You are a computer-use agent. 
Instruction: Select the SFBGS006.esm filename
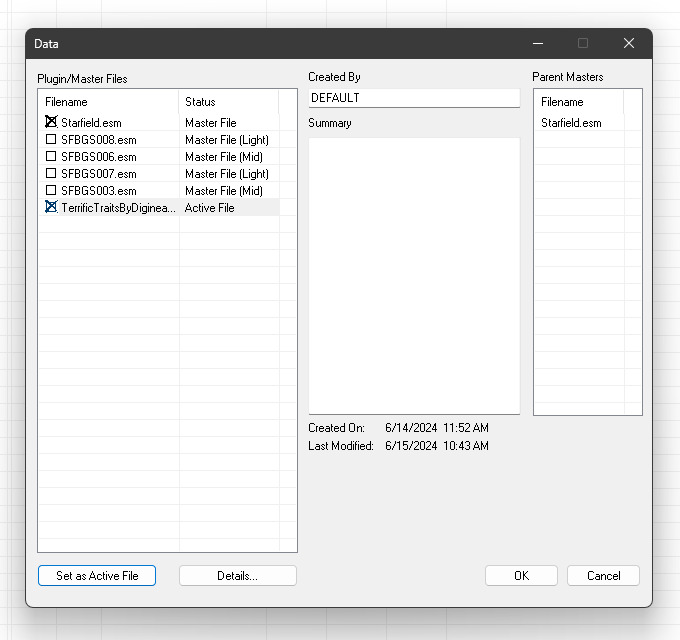pos(99,157)
